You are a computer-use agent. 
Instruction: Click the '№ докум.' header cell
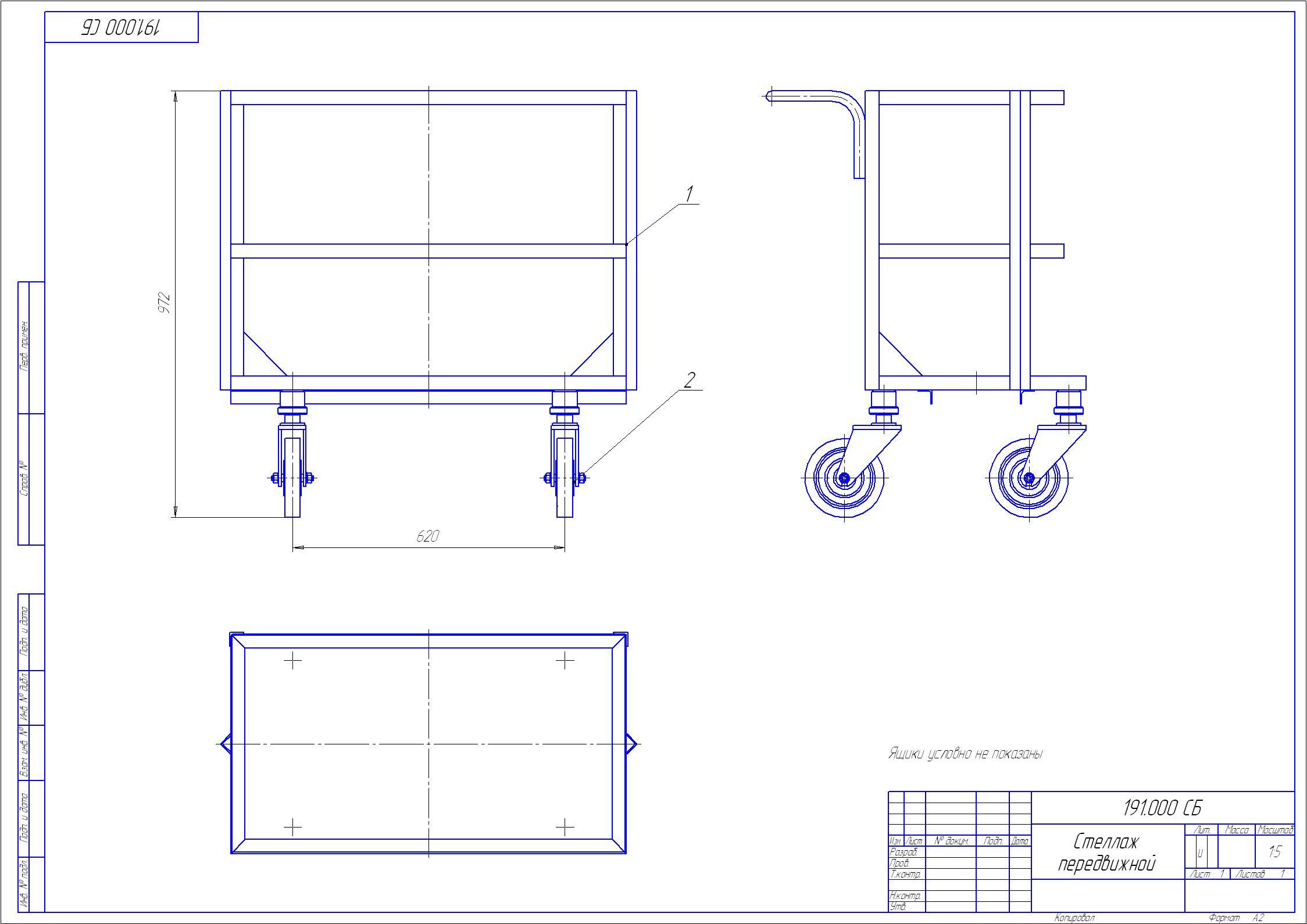[951, 841]
